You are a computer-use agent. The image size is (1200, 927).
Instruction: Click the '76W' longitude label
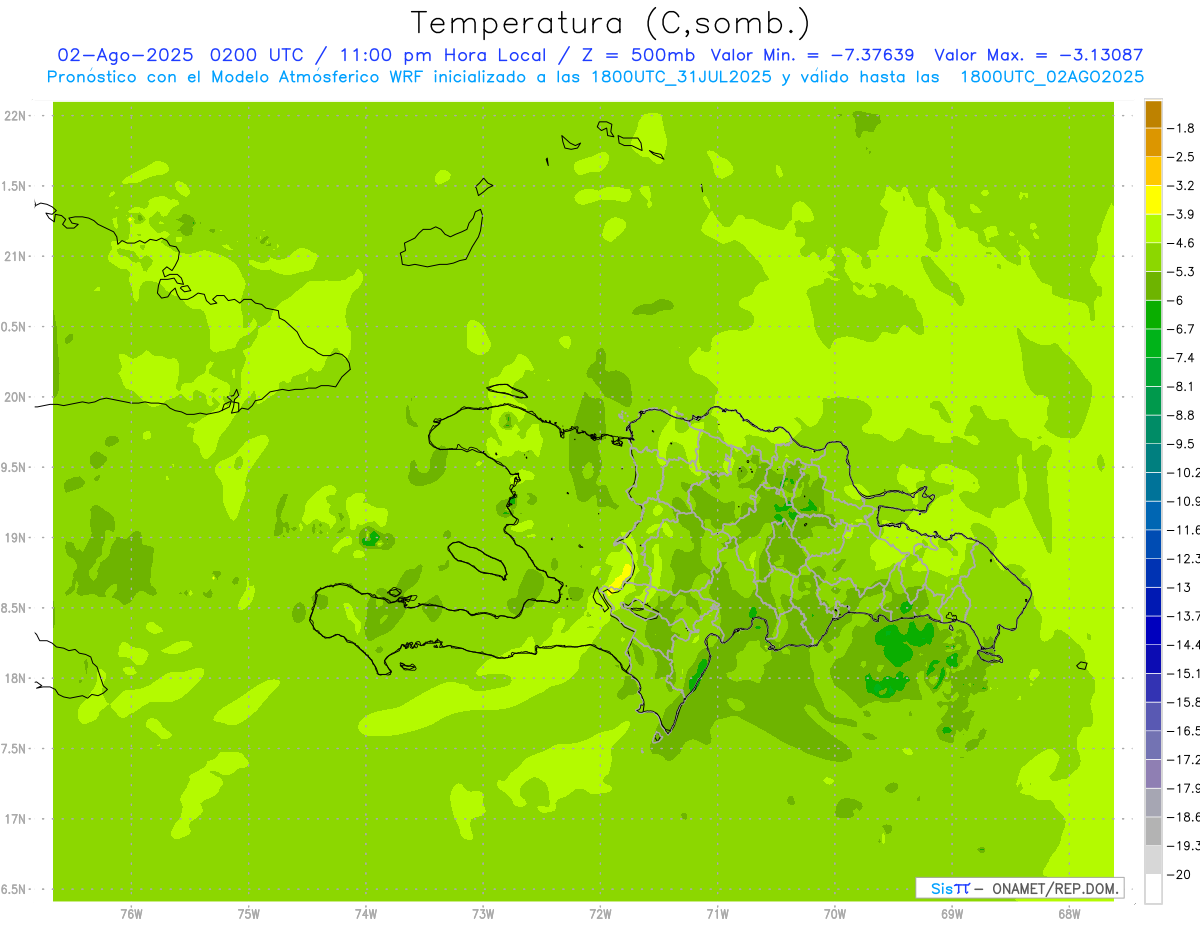coord(131,913)
